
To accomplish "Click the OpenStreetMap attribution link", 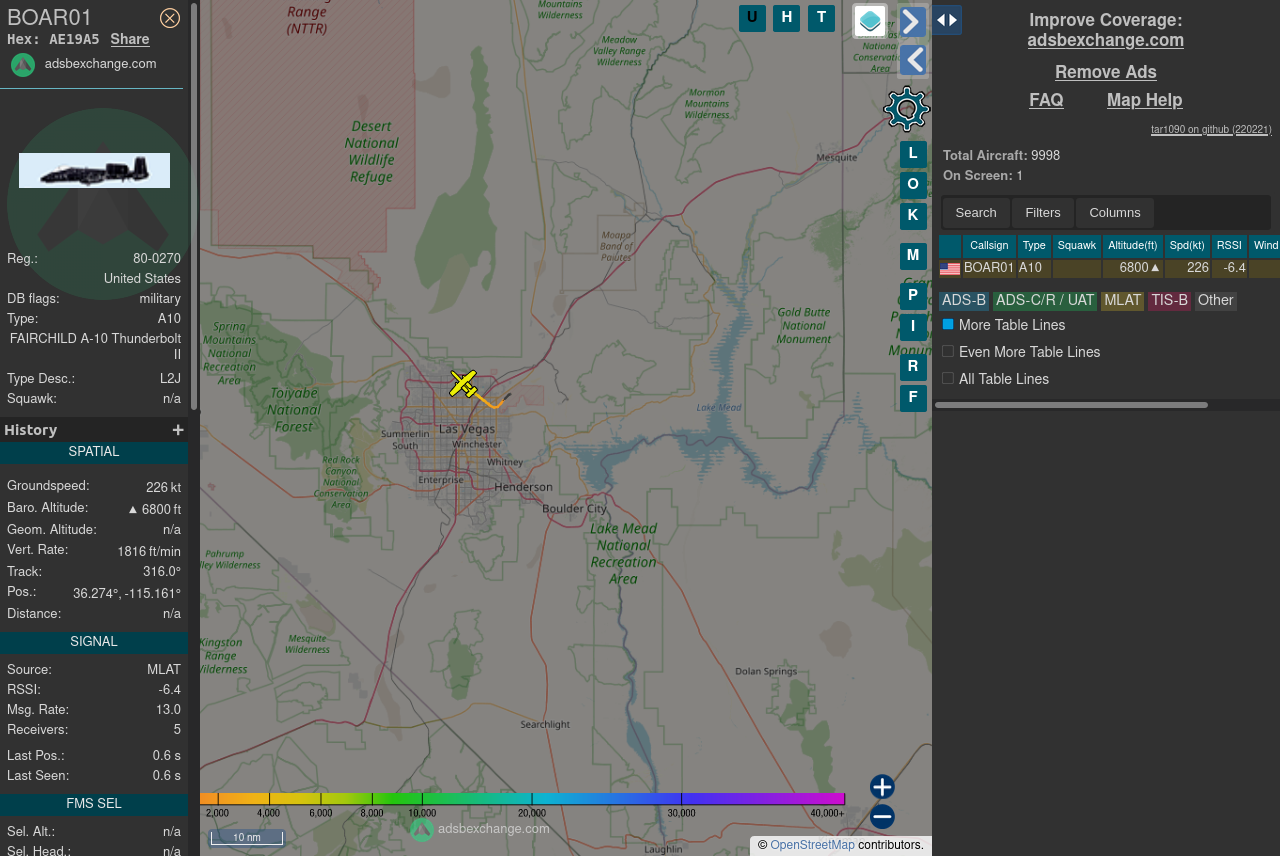I will pos(812,845).
